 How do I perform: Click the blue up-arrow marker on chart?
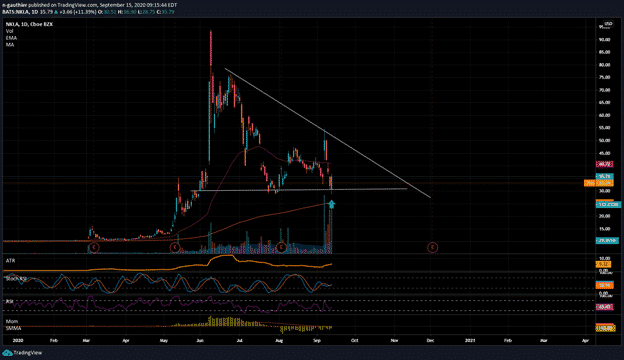click(331, 204)
